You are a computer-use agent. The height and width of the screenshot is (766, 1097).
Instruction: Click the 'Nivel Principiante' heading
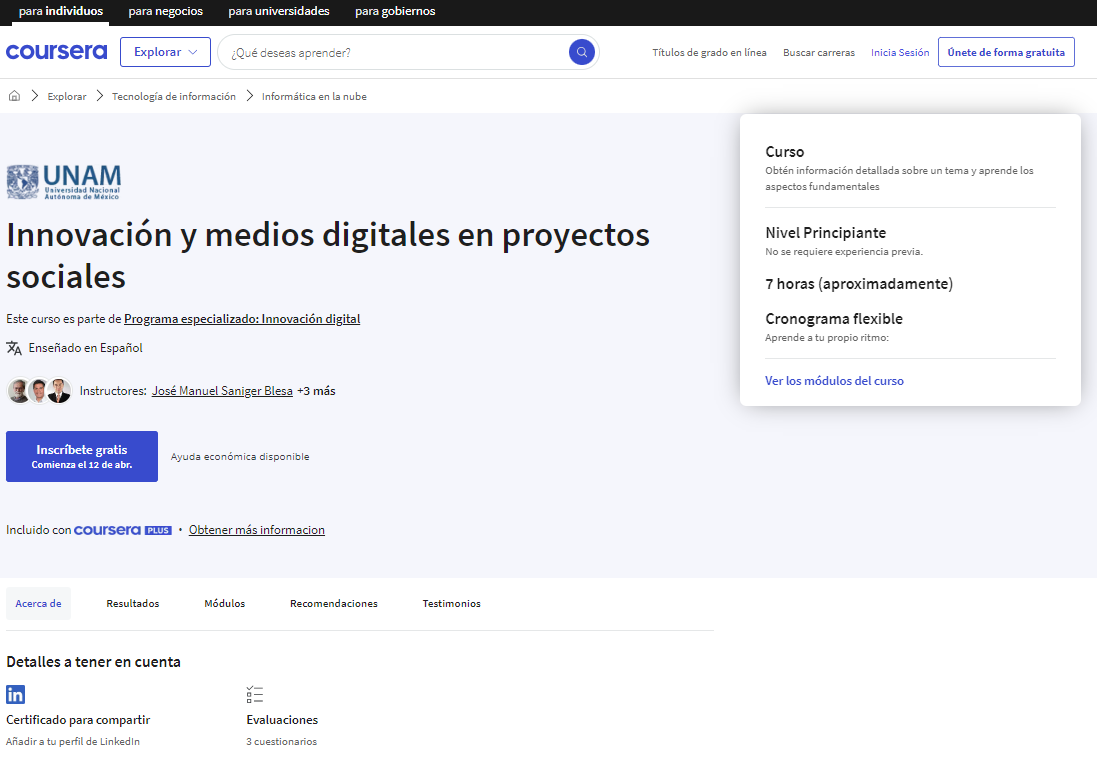826,233
